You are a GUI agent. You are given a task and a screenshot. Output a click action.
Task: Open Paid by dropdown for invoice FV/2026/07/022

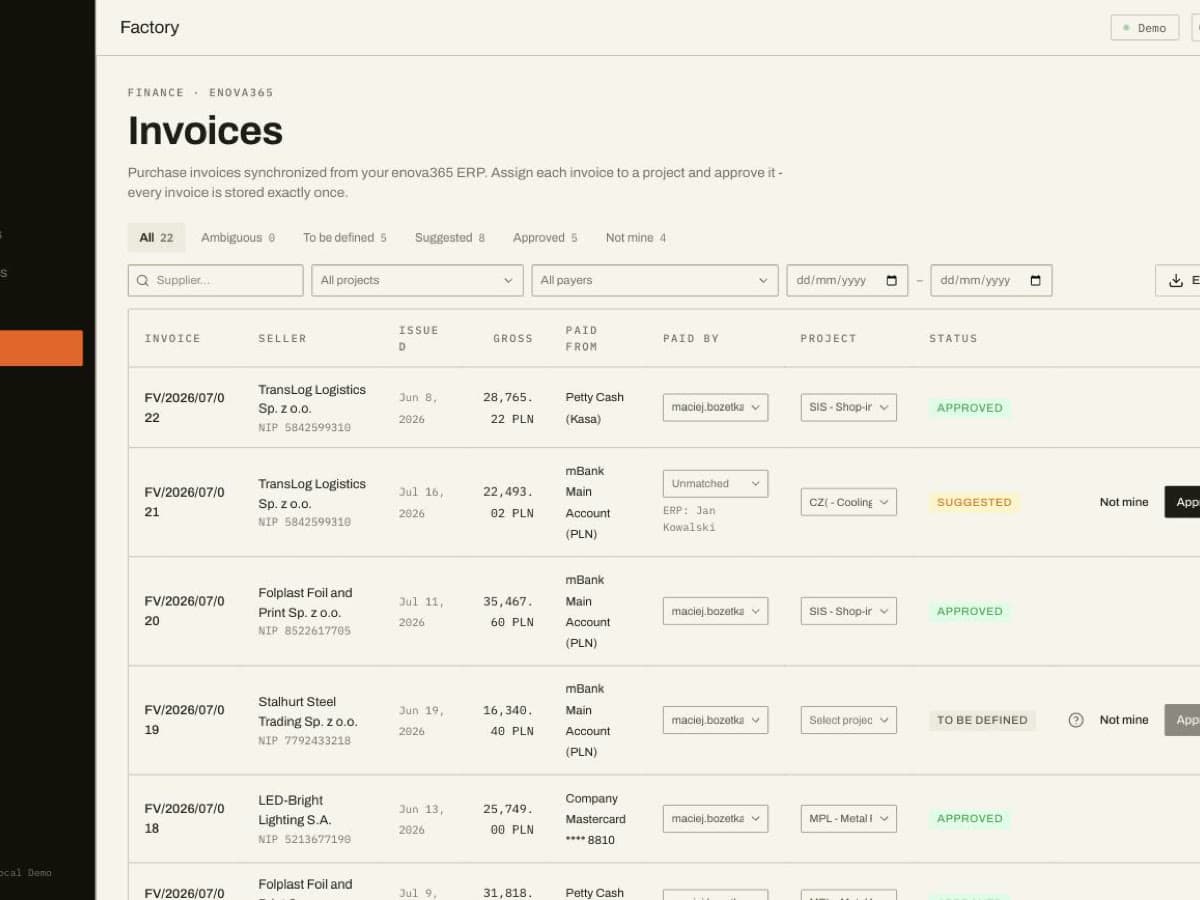[x=715, y=407]
